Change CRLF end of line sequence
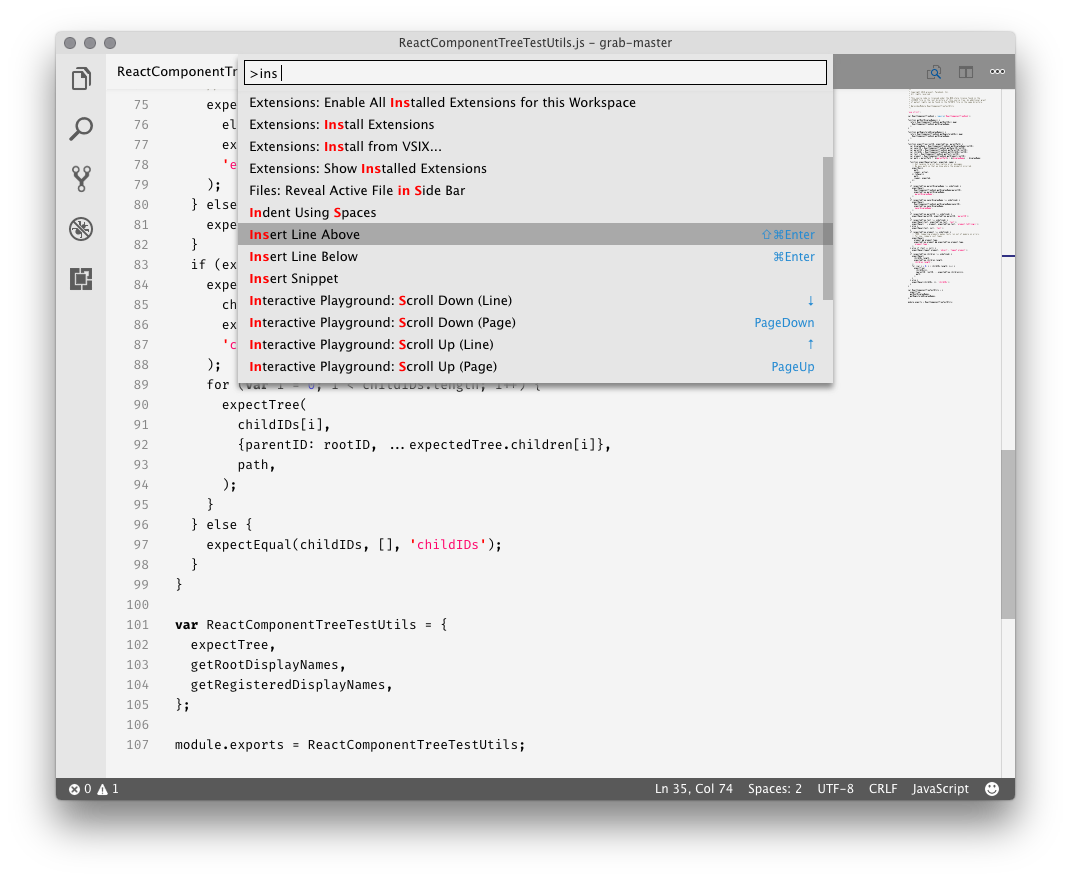Image resolution: width=1071 pixels, height=880 pixels. pos(882,789)
